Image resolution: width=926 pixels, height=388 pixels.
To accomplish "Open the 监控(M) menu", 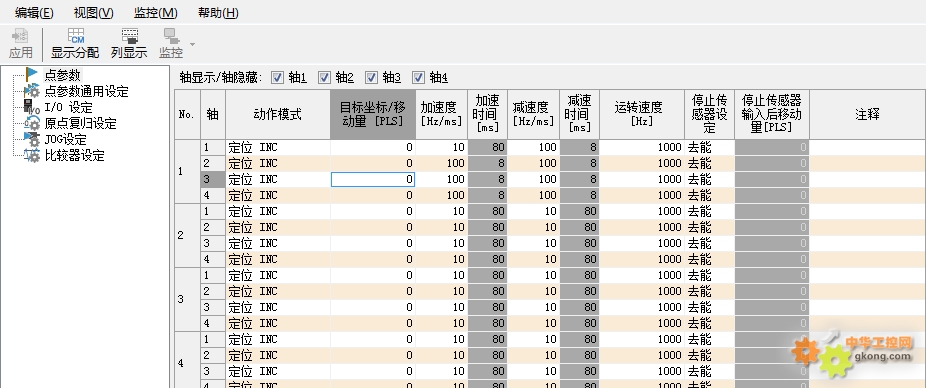I will pyautogui.click(x=155, y=12).
